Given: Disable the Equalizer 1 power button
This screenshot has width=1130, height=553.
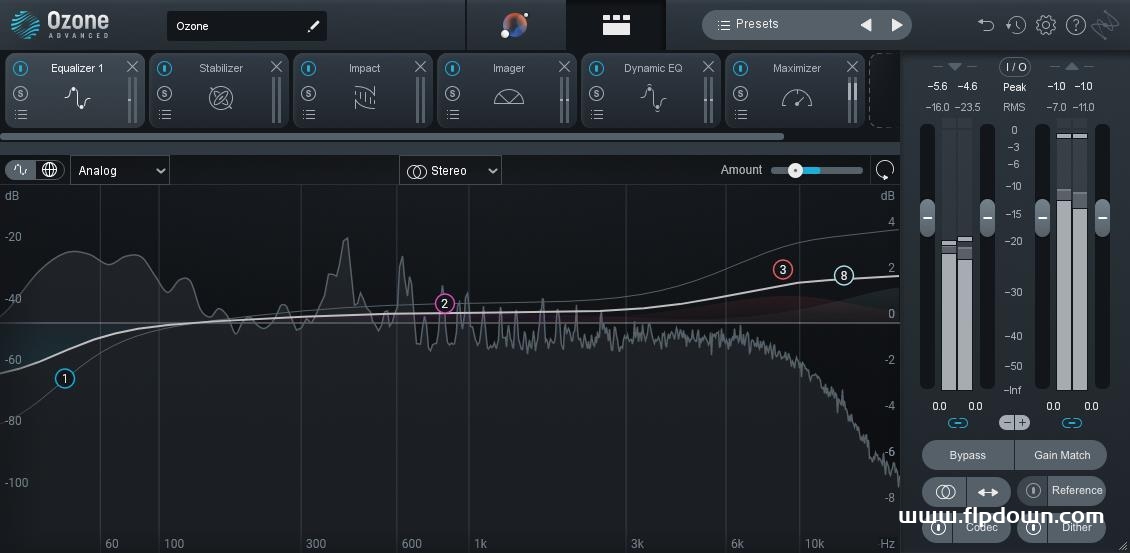Looking at the screenshot, I should (x=20, y=68).
